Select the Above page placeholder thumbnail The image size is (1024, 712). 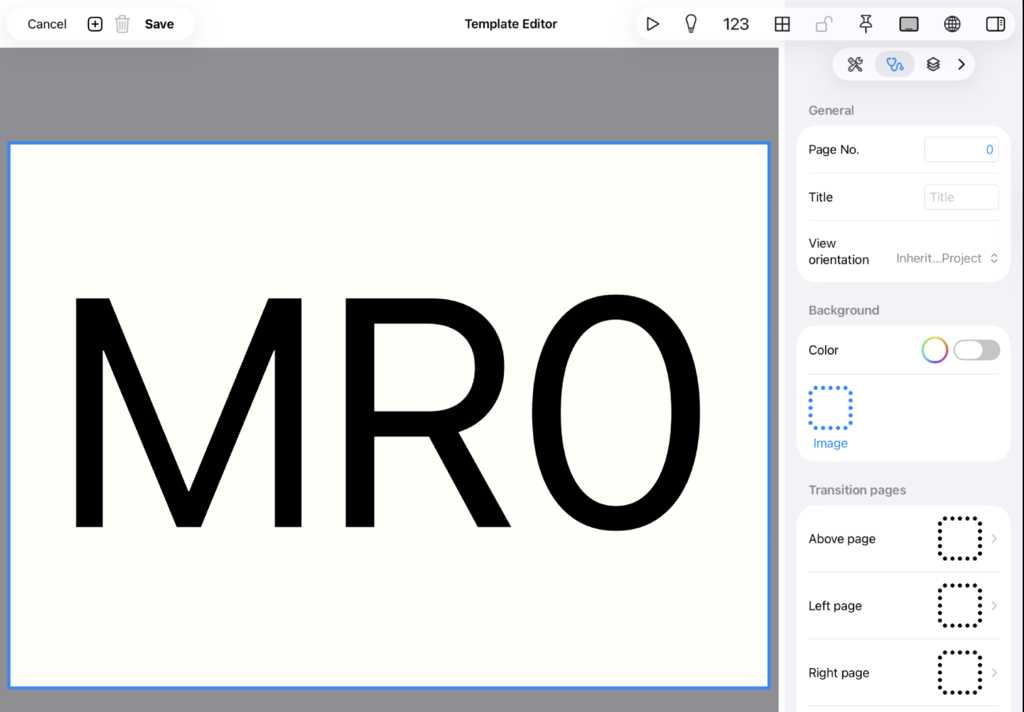point(959,539)
